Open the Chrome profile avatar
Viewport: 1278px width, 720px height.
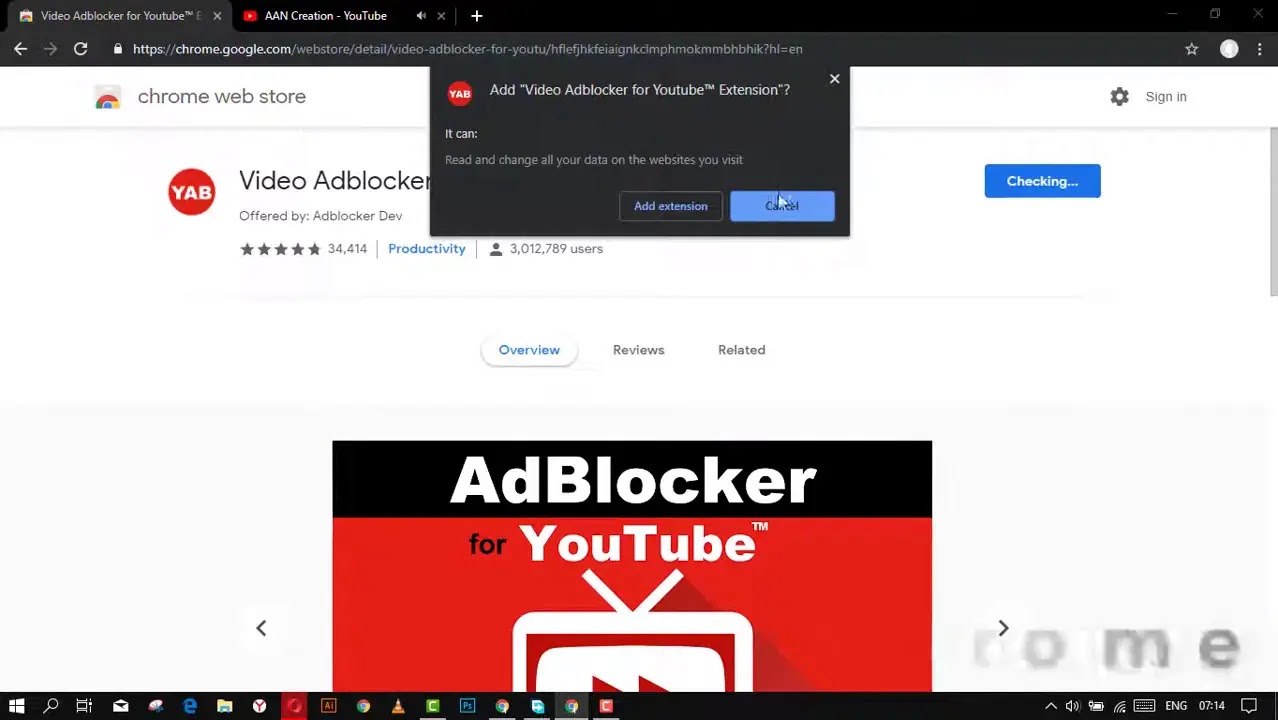[1229, 49]
